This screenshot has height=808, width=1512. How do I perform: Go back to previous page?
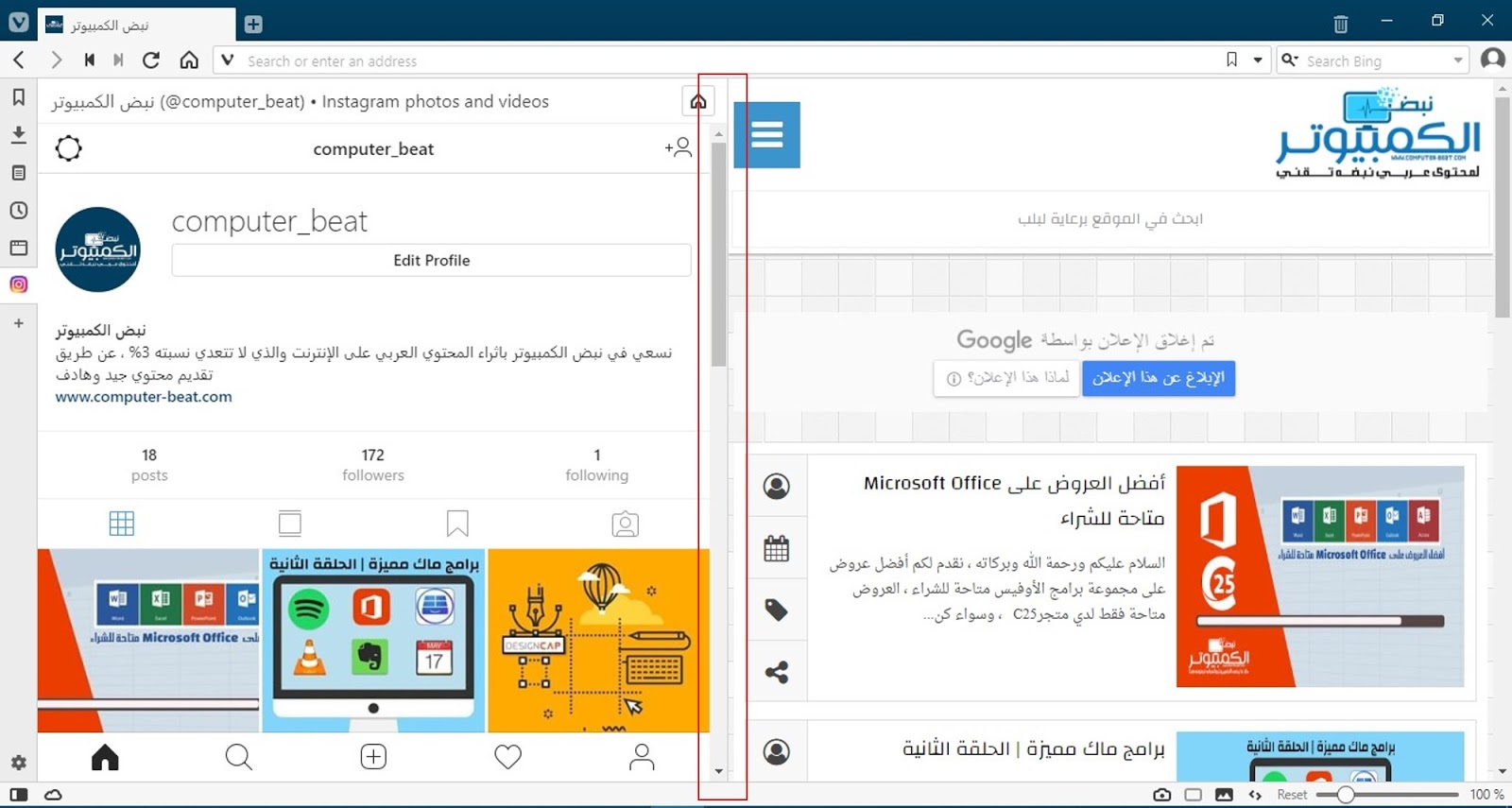[19, 60]
